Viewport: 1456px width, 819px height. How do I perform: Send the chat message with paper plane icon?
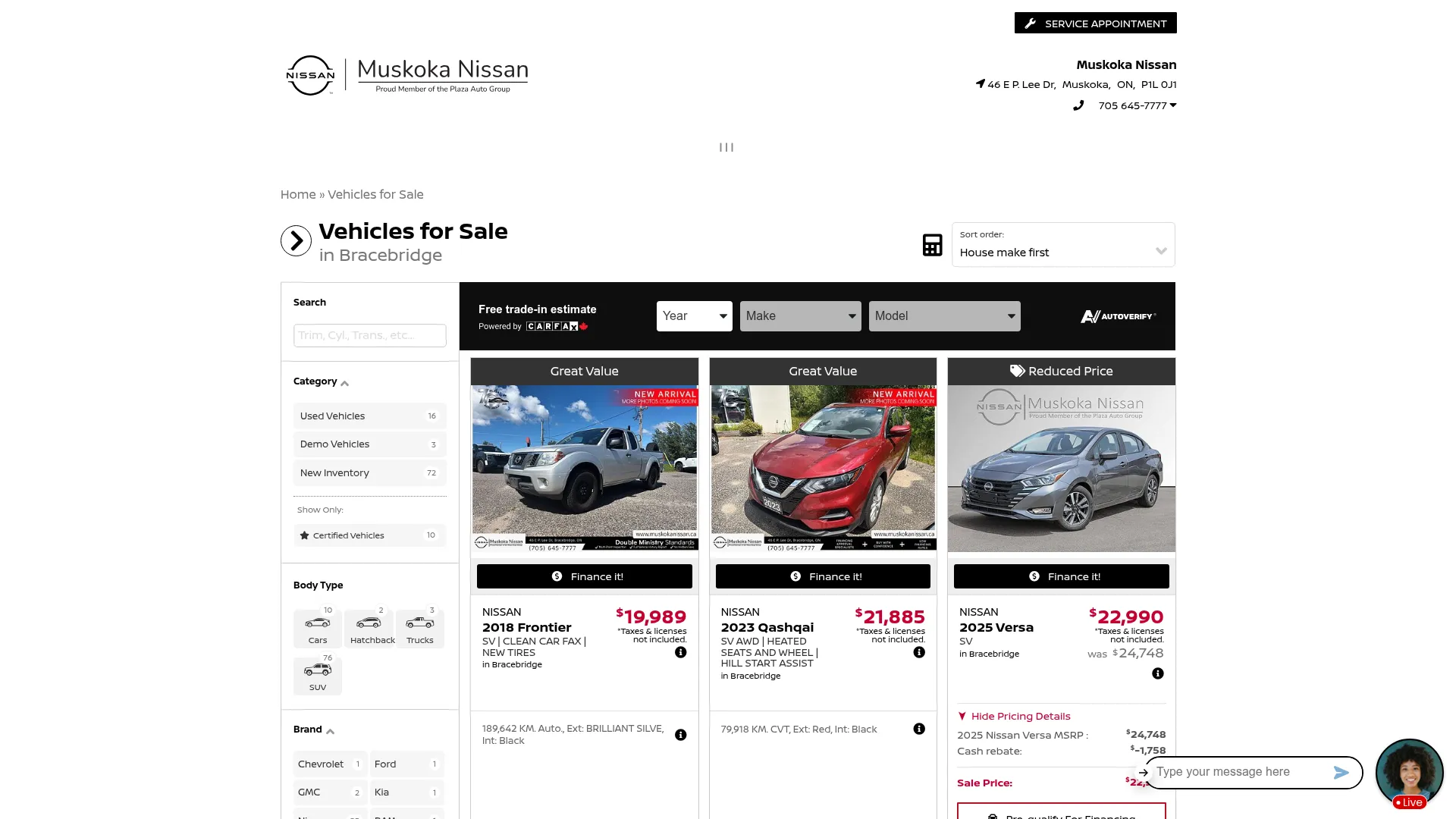[x=1341, y=772]
